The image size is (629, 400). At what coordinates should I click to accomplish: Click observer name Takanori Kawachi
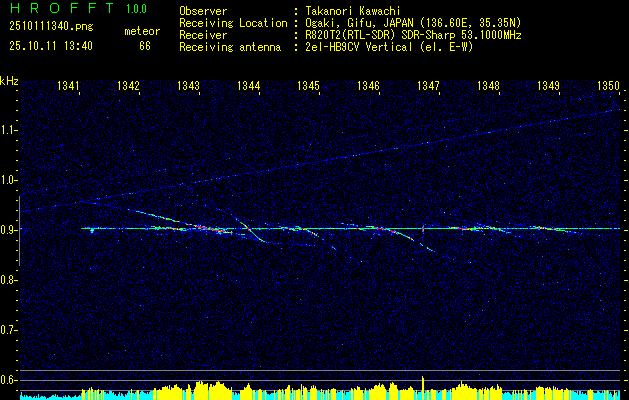[353, 11]
